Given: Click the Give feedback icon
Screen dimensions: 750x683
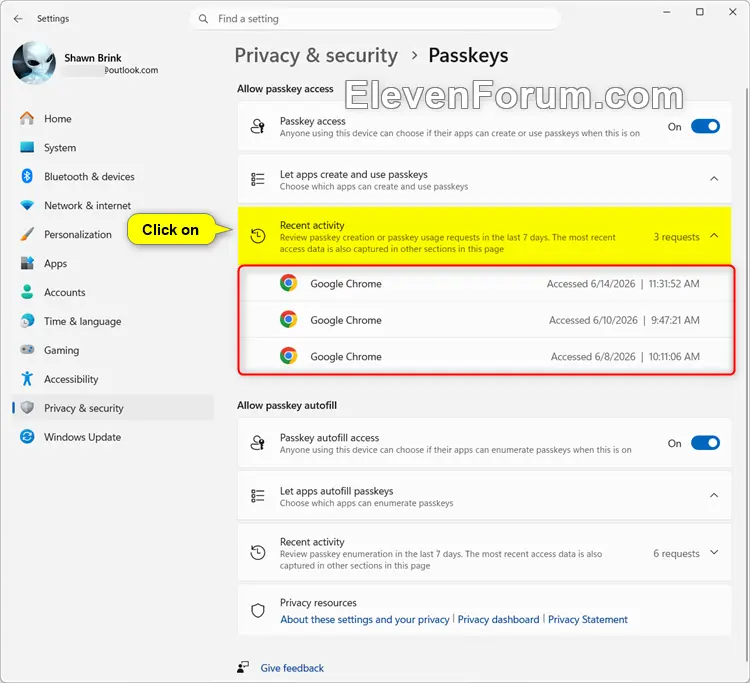Looking at the screenshot, I should 243,667.
